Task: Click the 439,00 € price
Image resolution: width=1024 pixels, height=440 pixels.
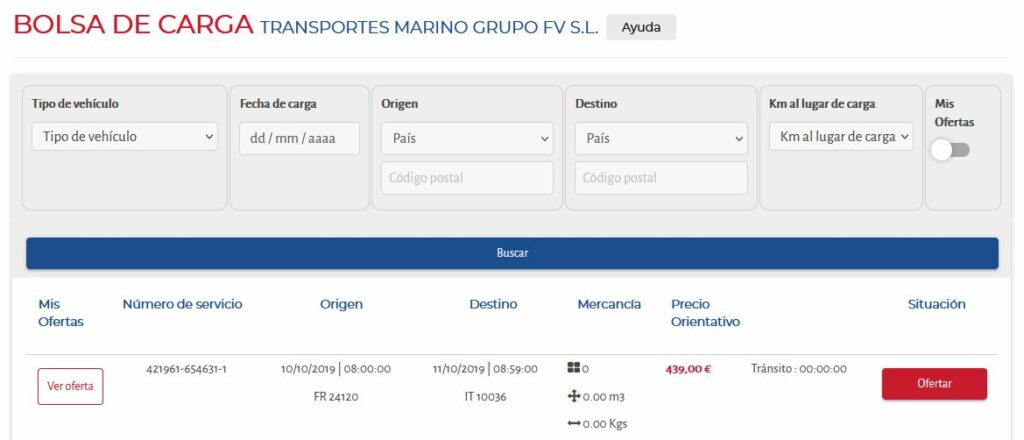Action: [x=688, y=369]
